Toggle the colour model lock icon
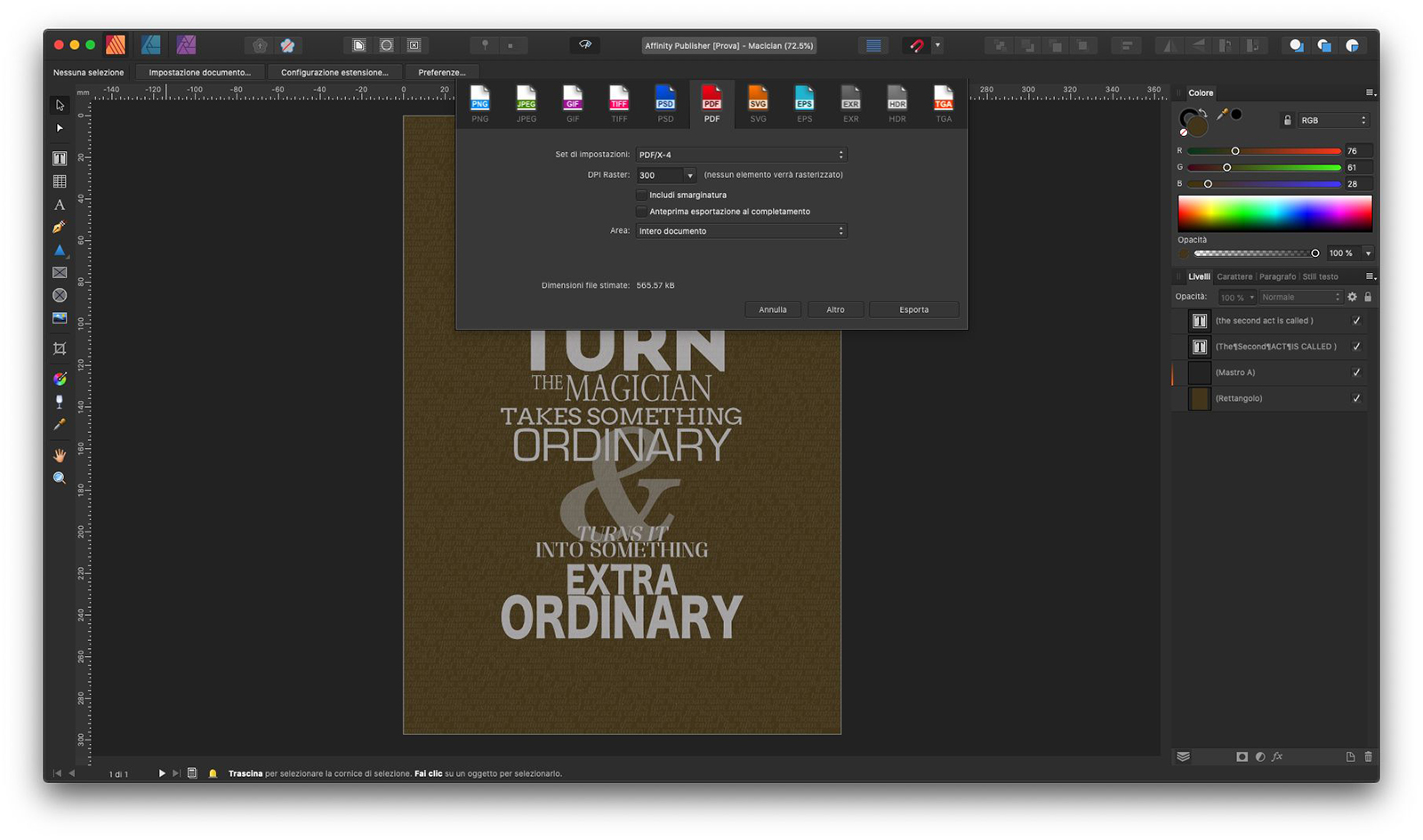Image resolution: width=1423 pixels, height=840 pixels. pyautogui.click(x=1287, y=120)
